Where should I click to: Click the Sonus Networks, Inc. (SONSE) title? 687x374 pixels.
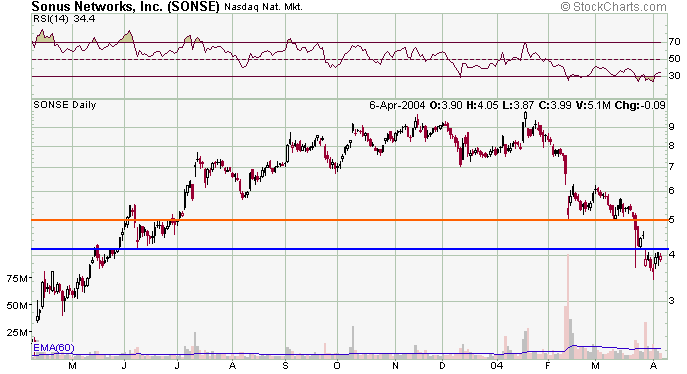click(x=125, y=7)
